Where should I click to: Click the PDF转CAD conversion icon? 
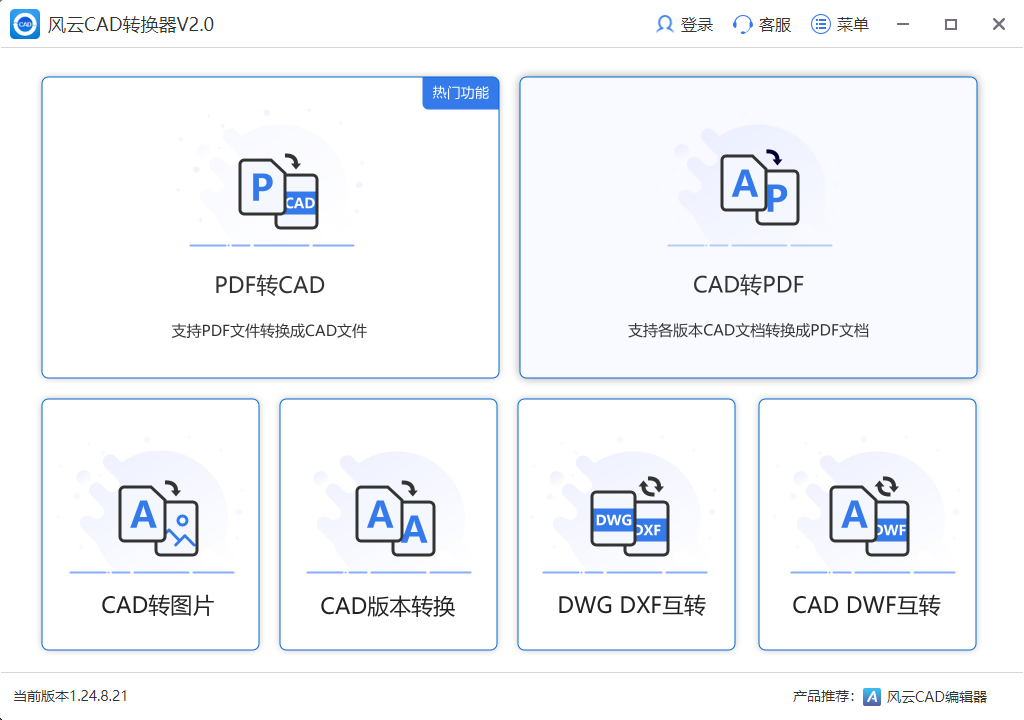point(278,191)
